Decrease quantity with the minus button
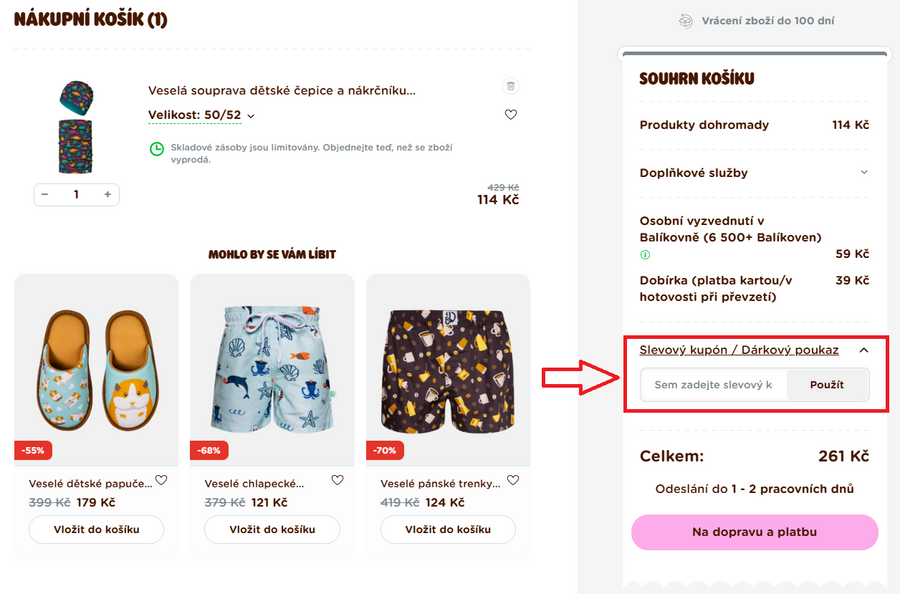 45,194
